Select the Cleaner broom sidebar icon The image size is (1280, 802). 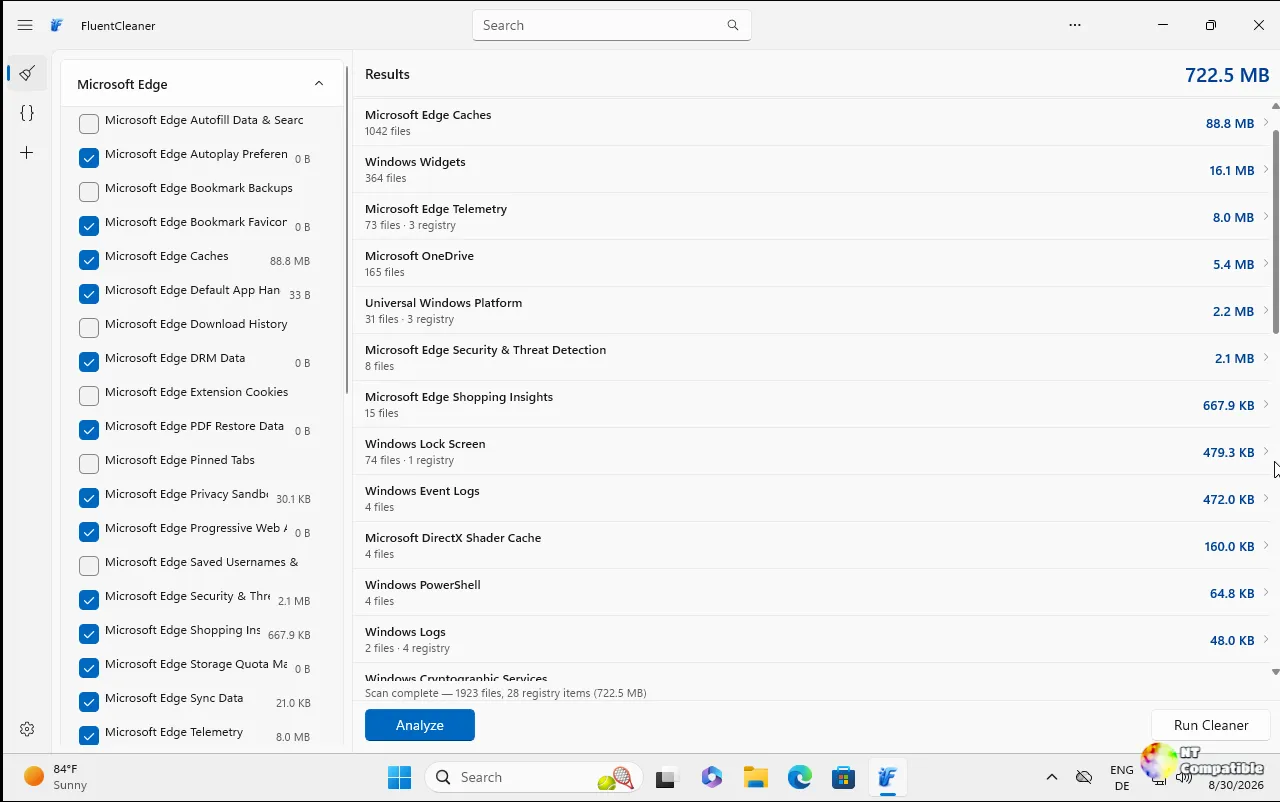point(27,73)
